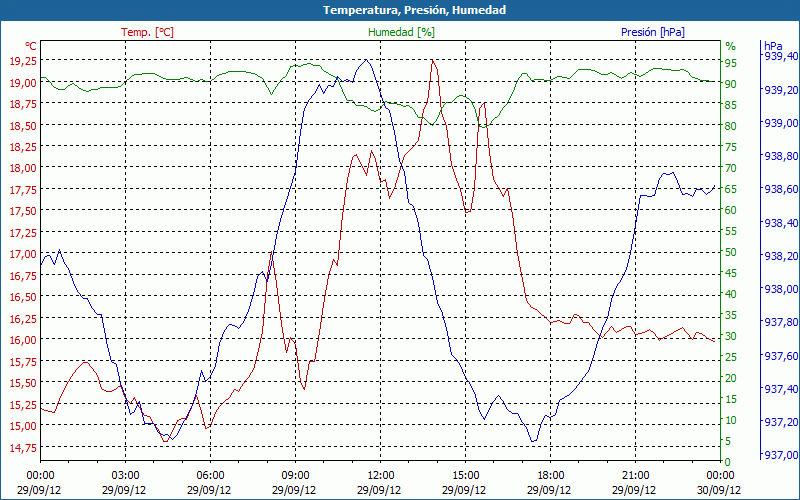Click temperature axis value 17,75

tap(23, 189)
